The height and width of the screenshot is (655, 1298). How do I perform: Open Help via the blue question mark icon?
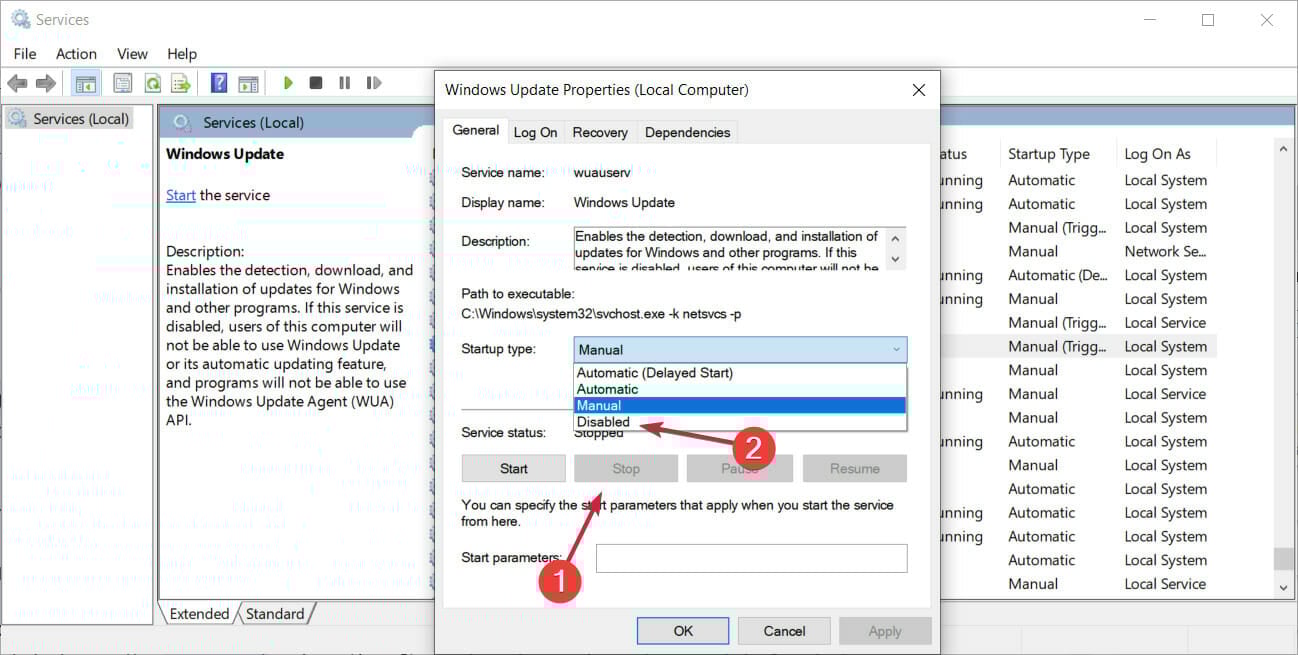tap(219, 83)
